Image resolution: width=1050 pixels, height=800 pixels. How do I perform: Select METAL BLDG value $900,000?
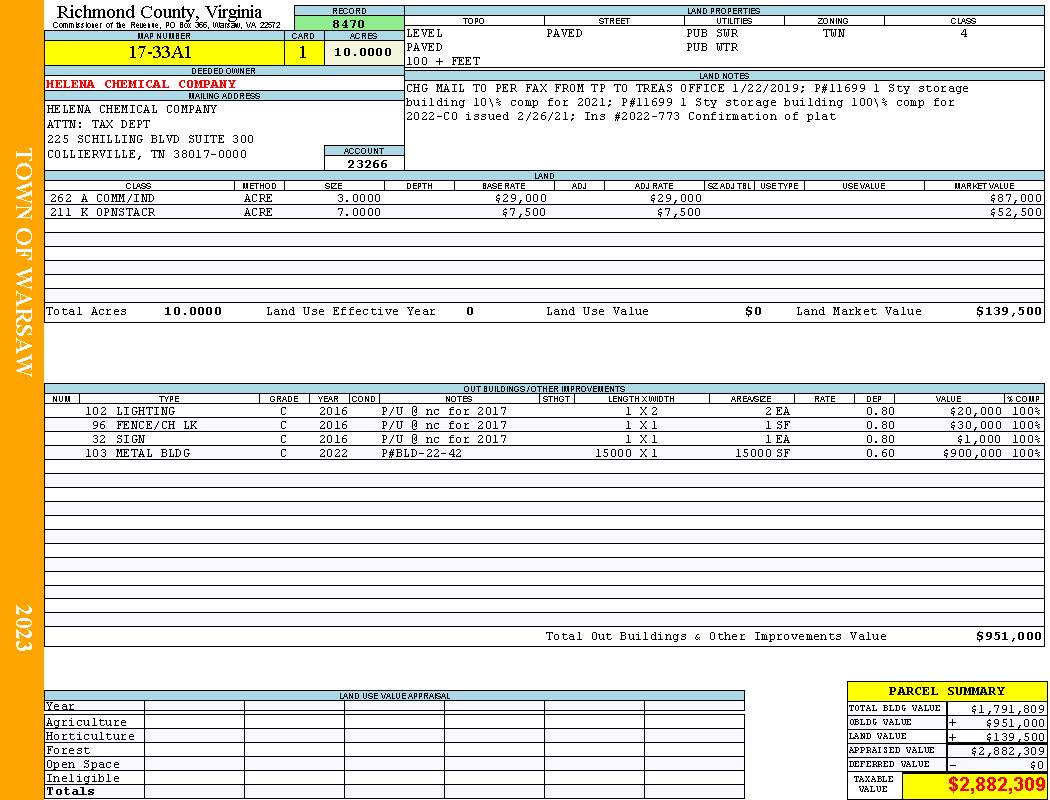(972, 453)
